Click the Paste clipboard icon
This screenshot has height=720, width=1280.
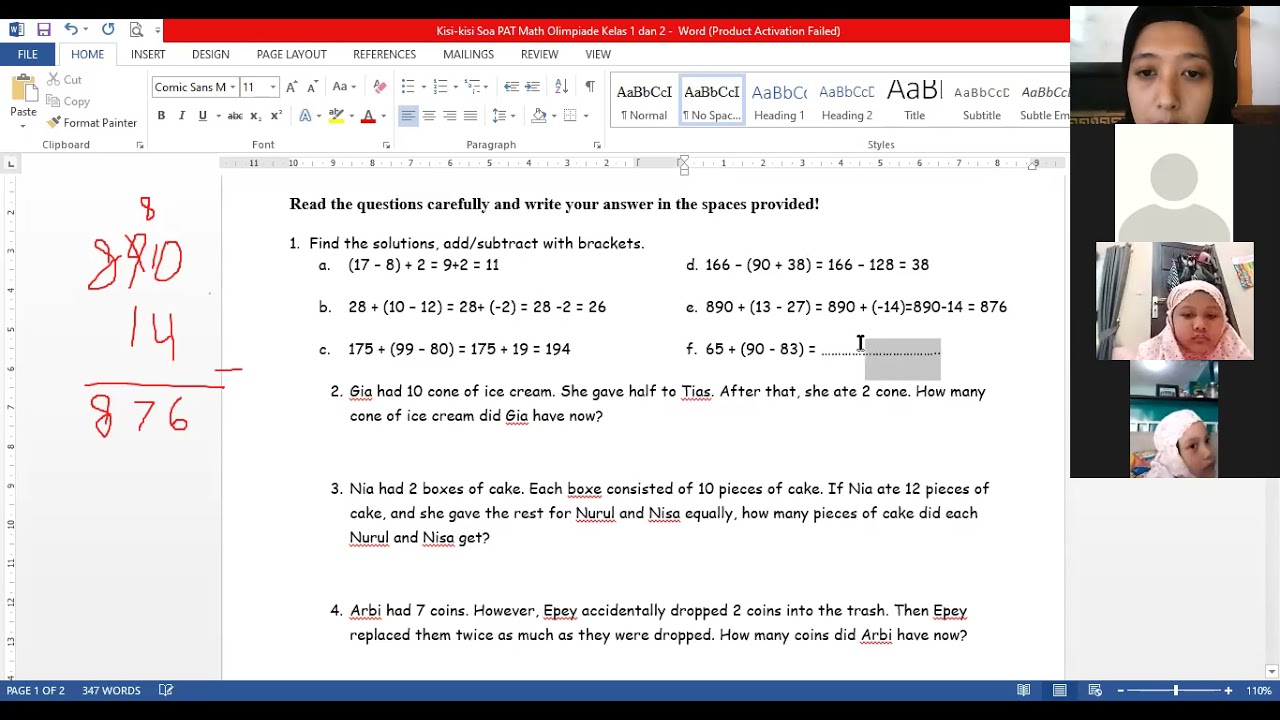pos(23,90)
